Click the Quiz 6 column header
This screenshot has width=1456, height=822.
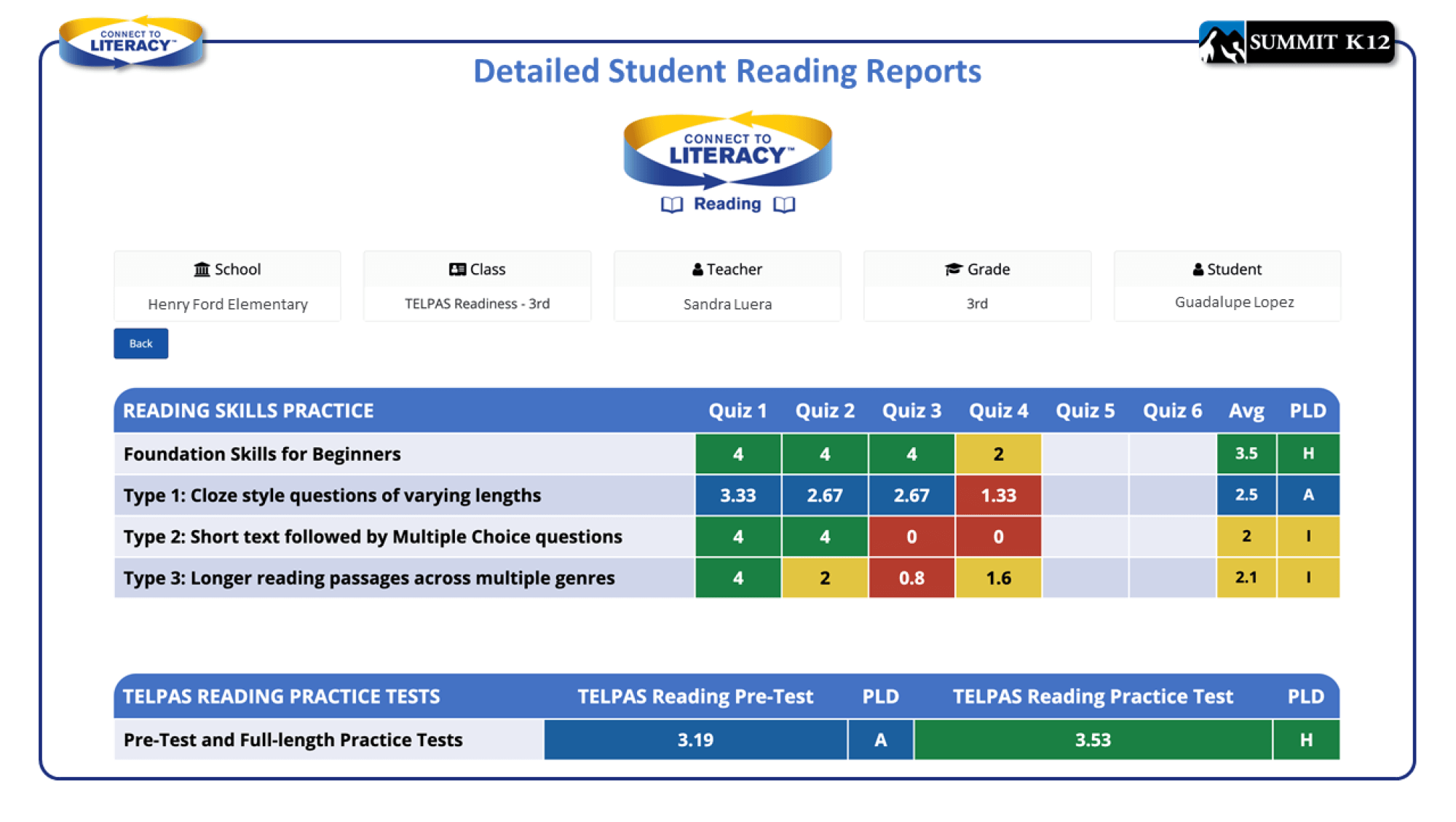1172,411
